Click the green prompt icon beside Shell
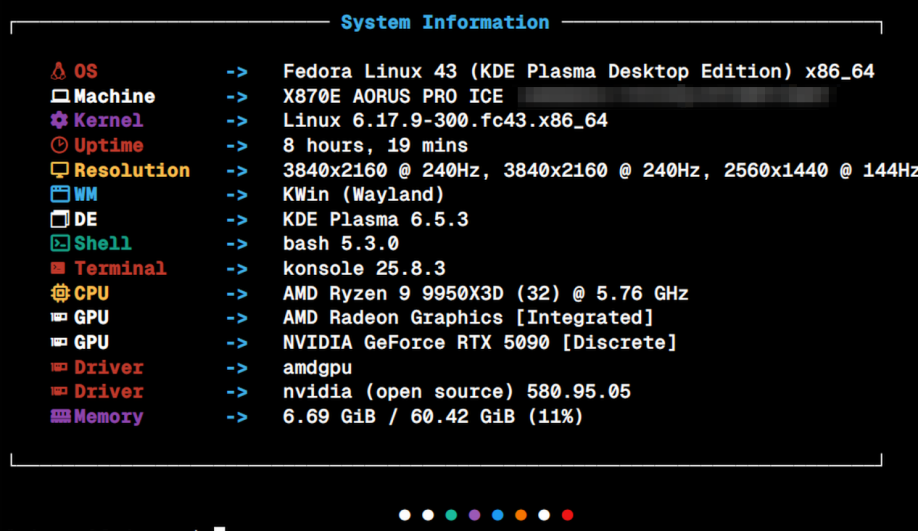The width and height of the screenshot is (918, 531). pos(60,243)
